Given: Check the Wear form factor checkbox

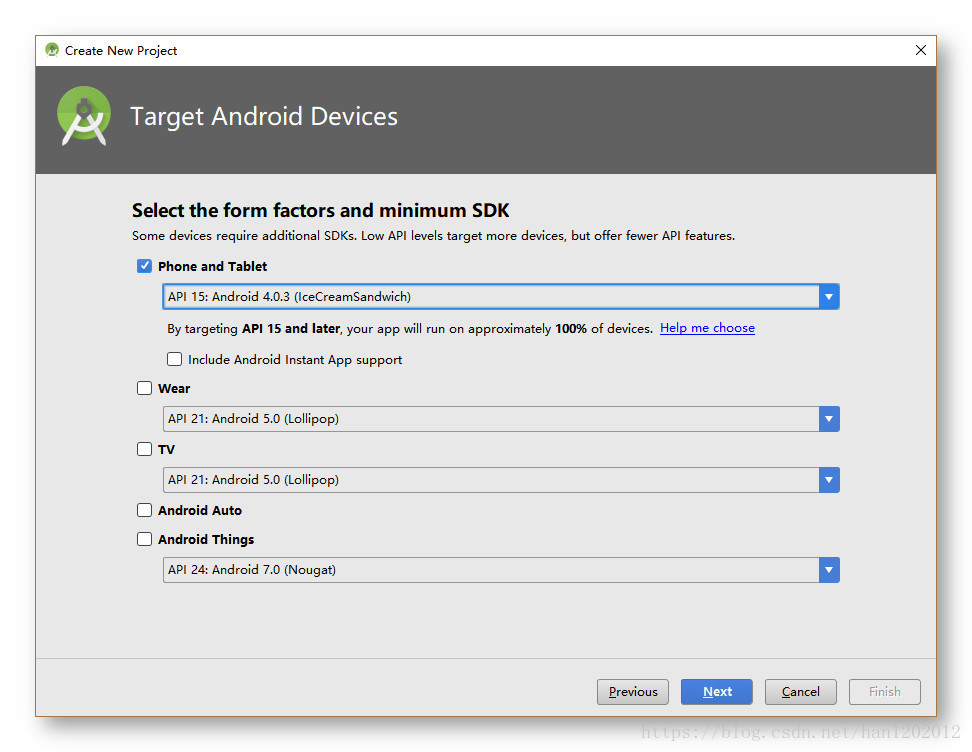Looking at the screenshot, I should pos(144,388).
